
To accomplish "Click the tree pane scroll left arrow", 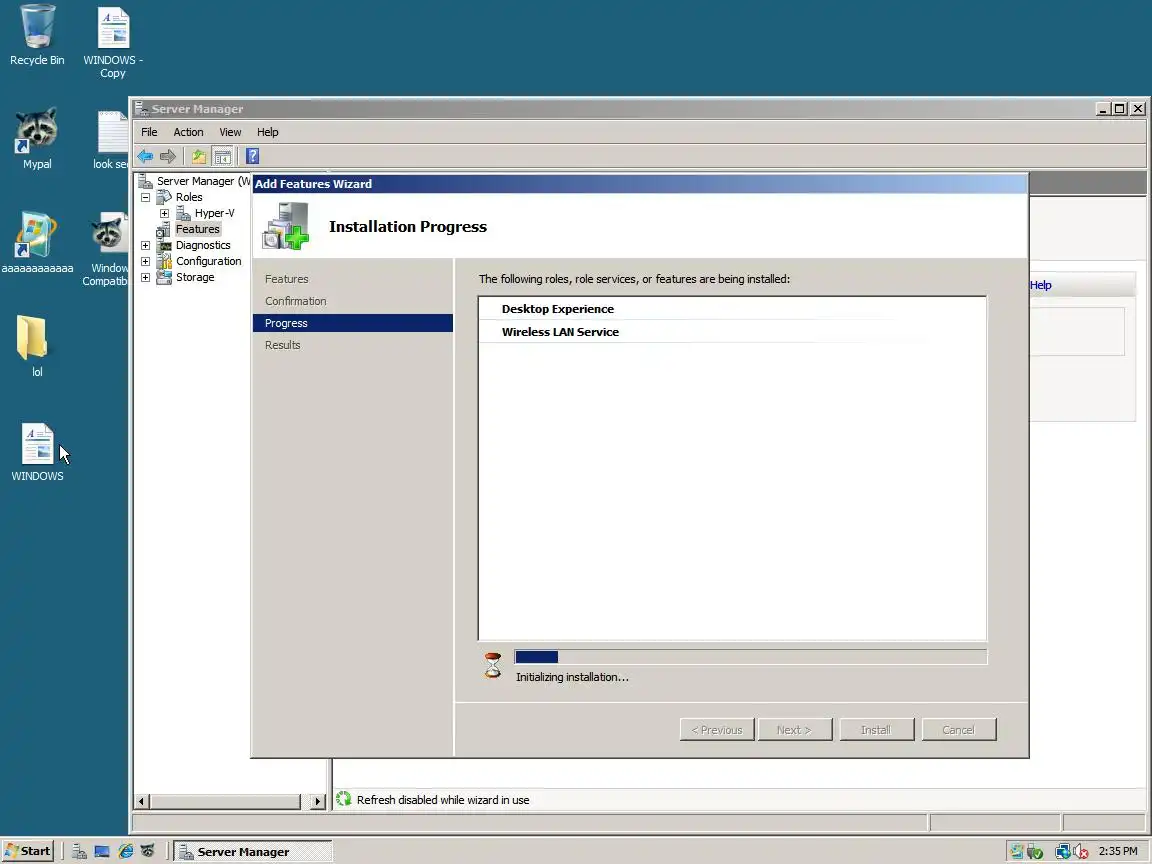I will coord(142,801).
